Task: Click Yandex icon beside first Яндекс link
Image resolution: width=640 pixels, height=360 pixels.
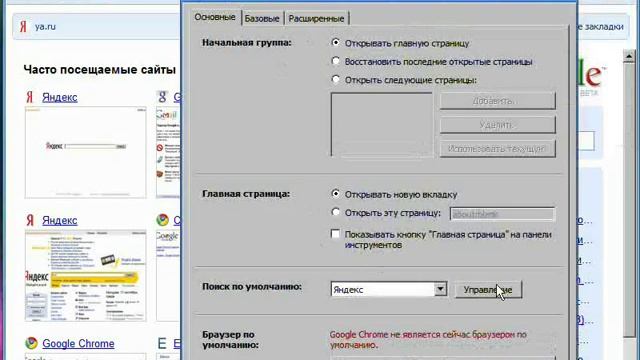Action: pyautogui.click(x=30, y=97)
